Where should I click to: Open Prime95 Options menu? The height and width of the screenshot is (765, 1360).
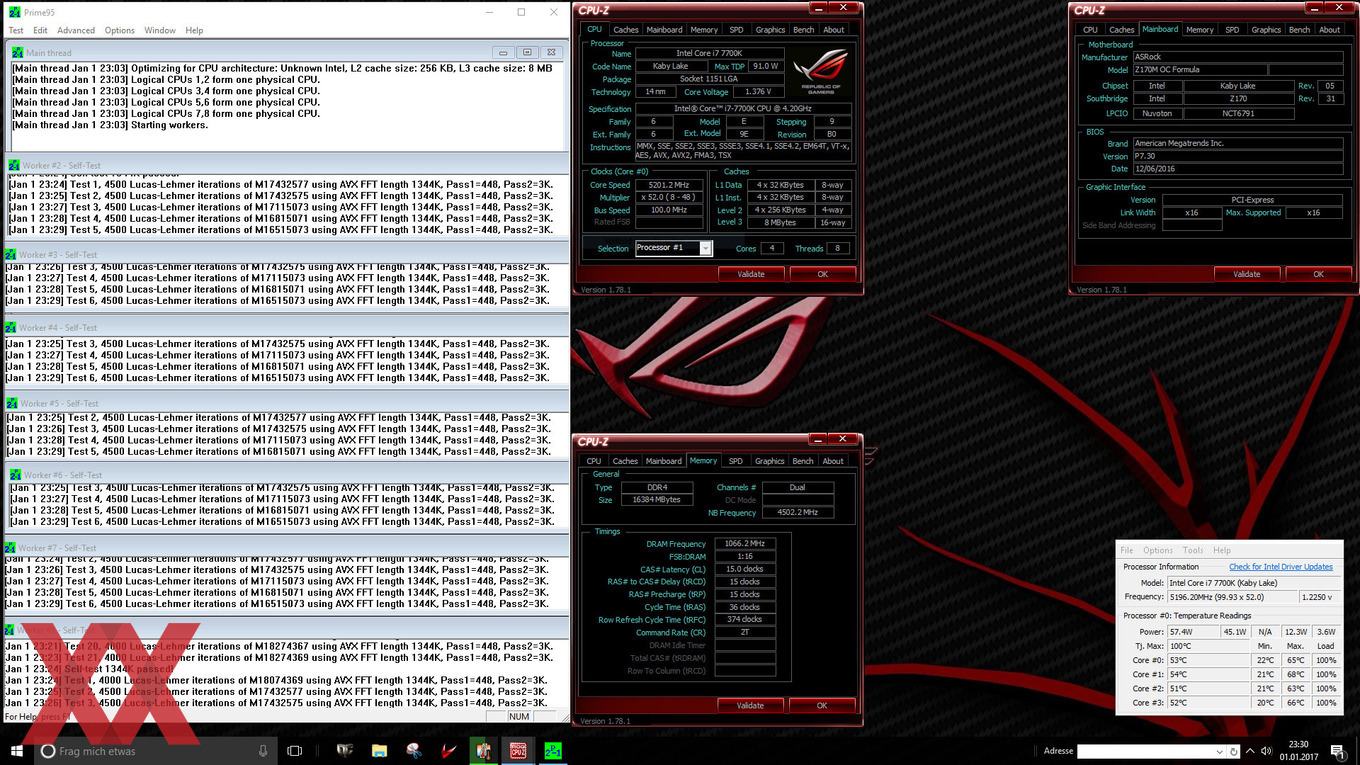click(x=120, y=30)
